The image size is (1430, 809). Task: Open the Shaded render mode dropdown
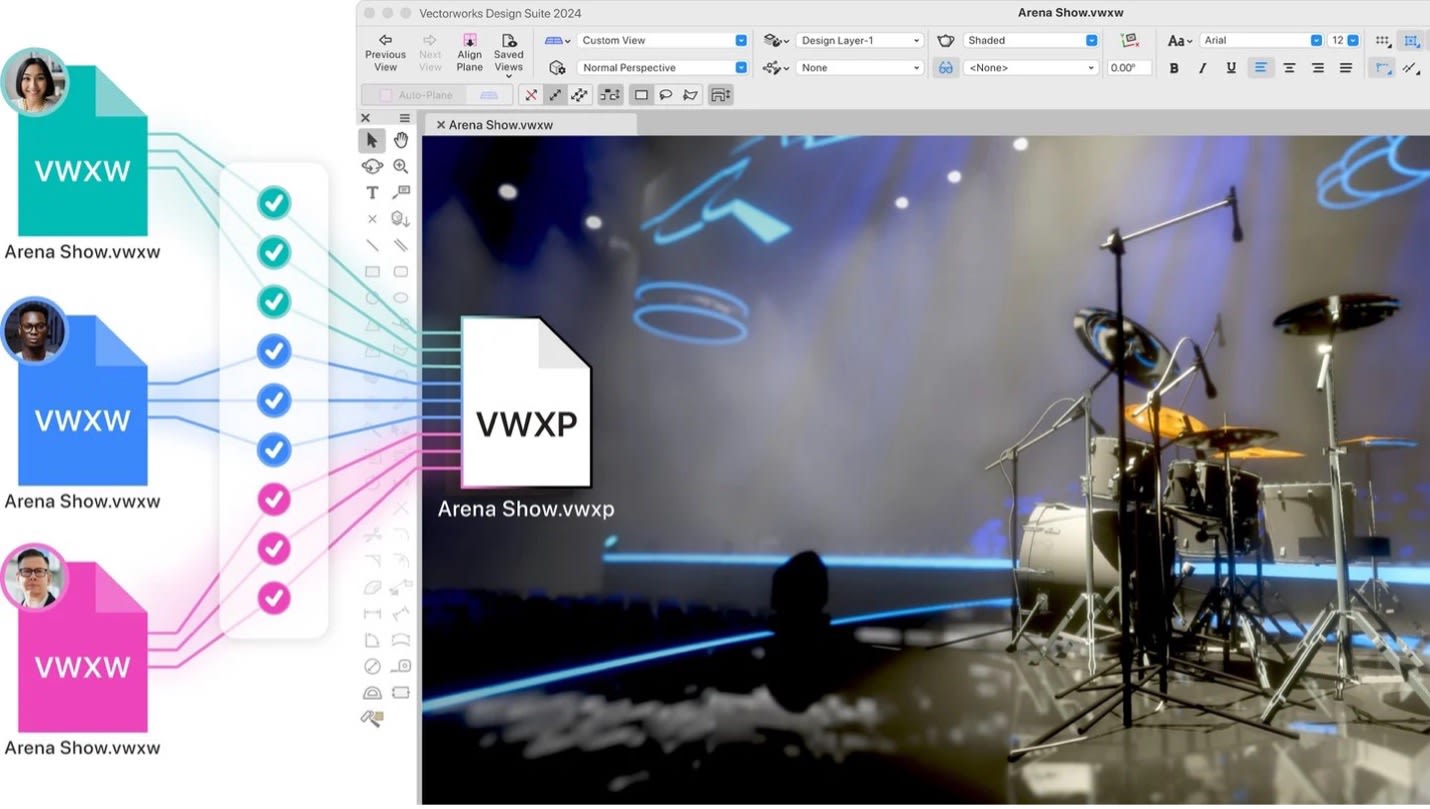[1031, 40]
